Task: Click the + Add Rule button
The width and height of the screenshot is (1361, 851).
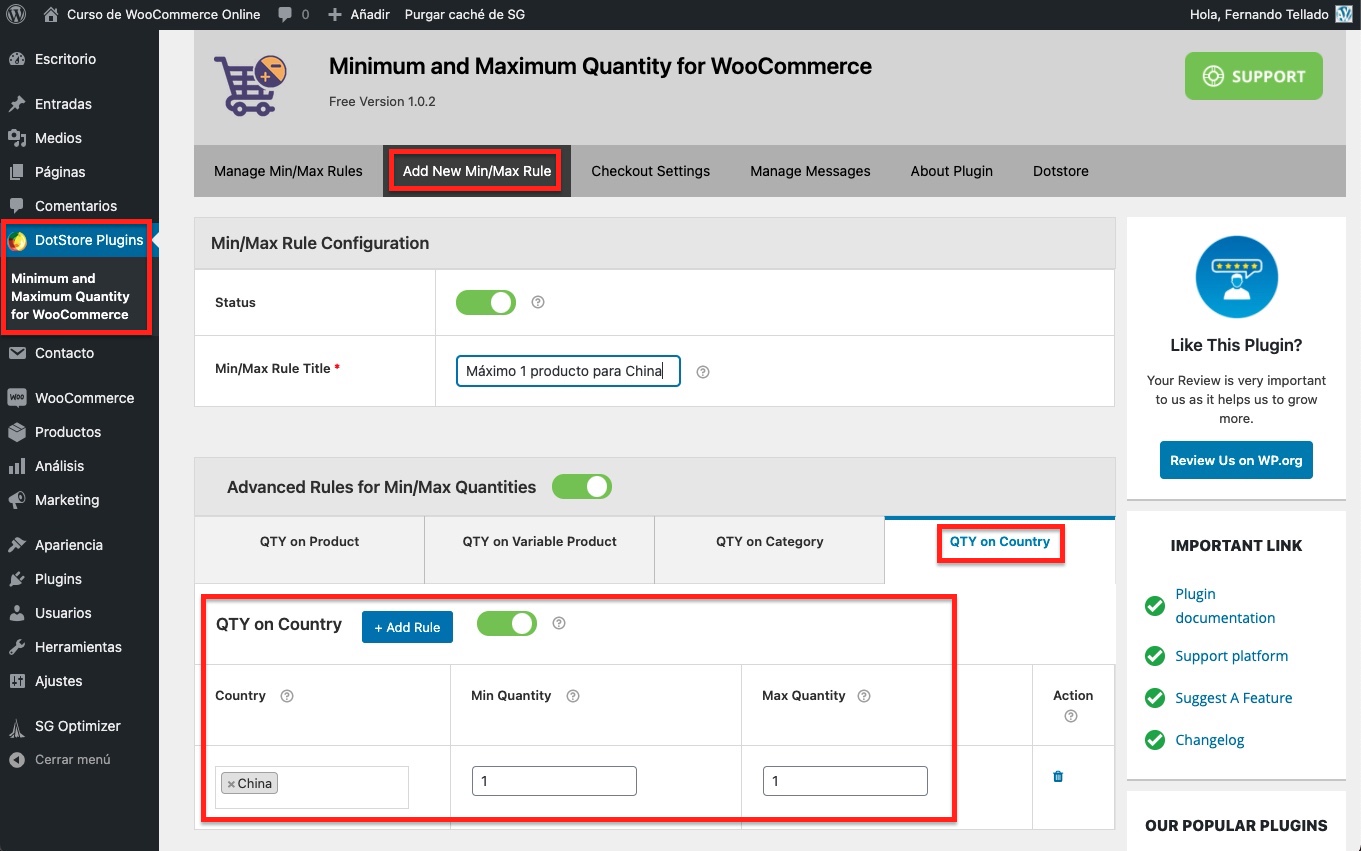Action: pyautogui.click(x=407, y=627)
